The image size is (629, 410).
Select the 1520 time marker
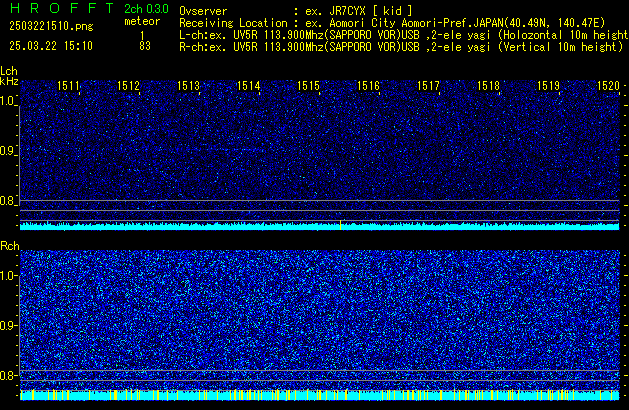(609, 86)
